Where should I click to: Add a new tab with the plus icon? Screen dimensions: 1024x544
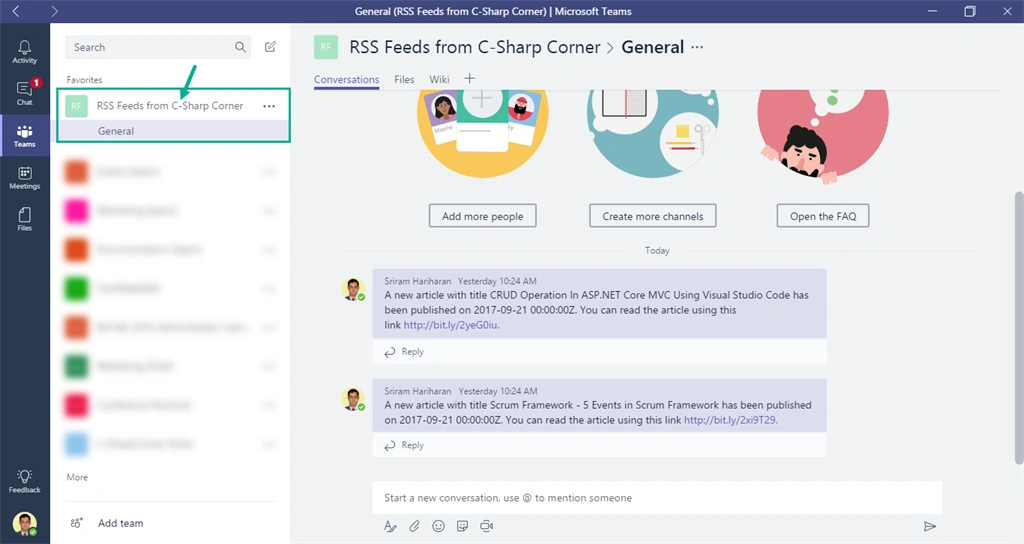point(469,79)
